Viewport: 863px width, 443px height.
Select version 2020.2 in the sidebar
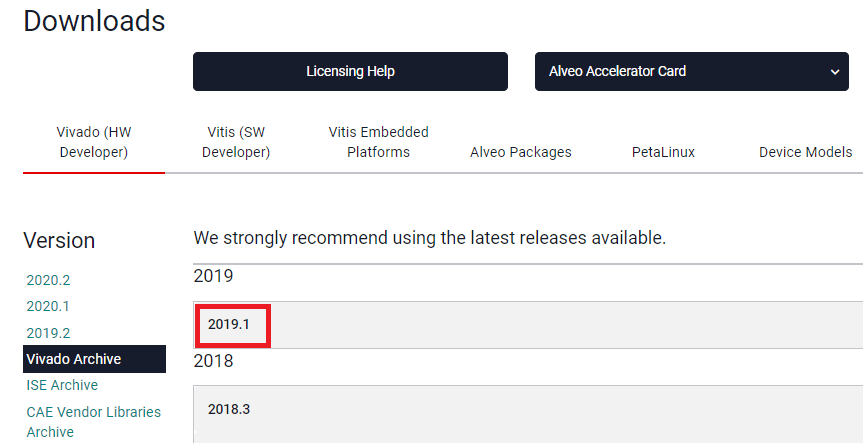point(48,280)
